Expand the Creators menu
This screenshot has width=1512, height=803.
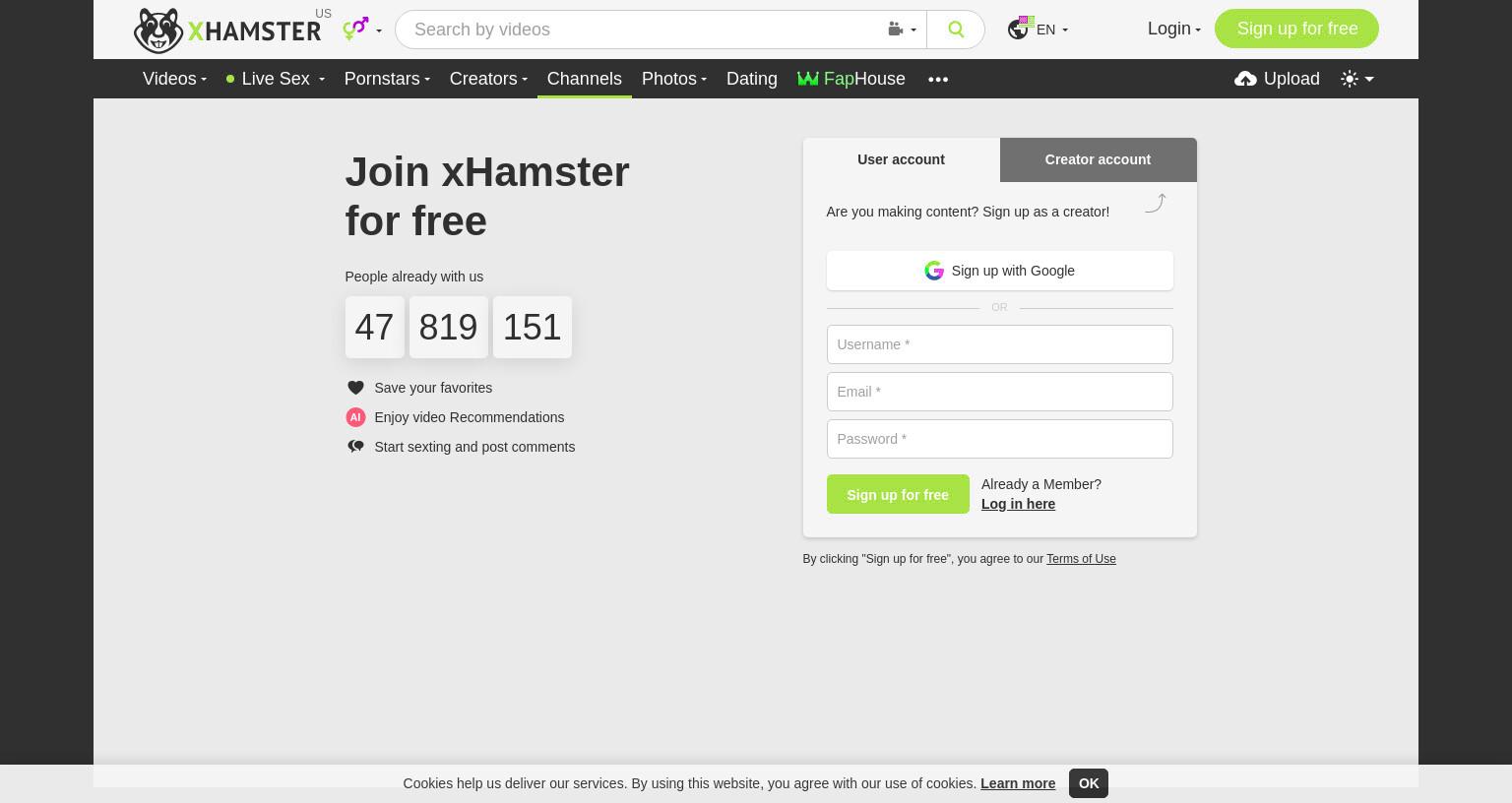click(x=488, y=79)
